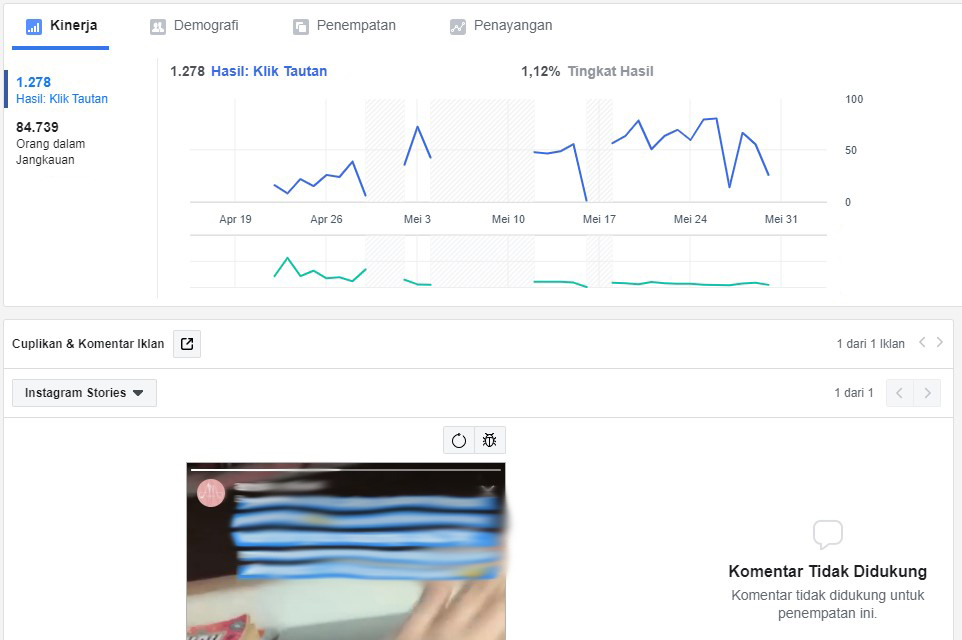Open the Instagram Stories placement dropdown

(84, 393)
